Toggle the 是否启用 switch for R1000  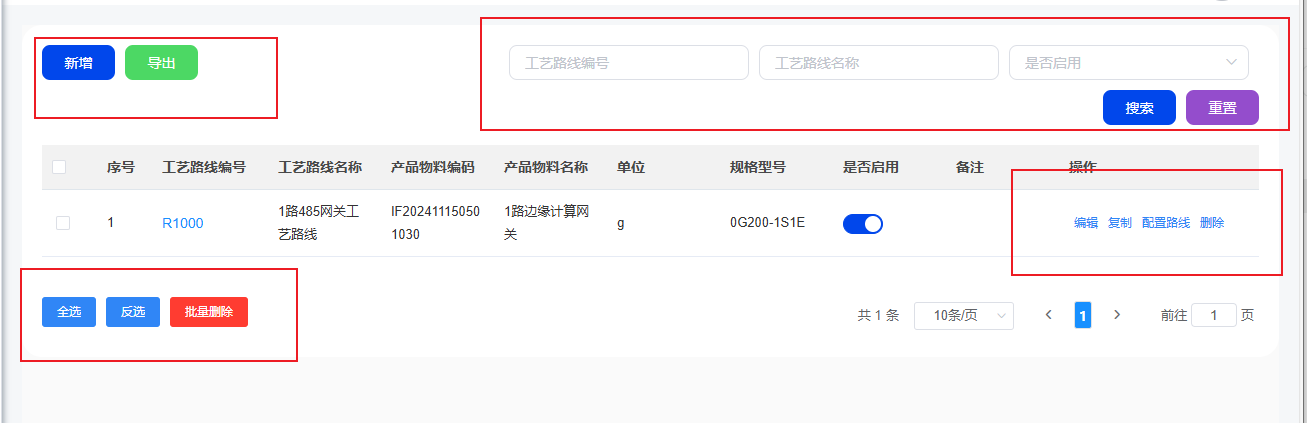coord(862,224)
